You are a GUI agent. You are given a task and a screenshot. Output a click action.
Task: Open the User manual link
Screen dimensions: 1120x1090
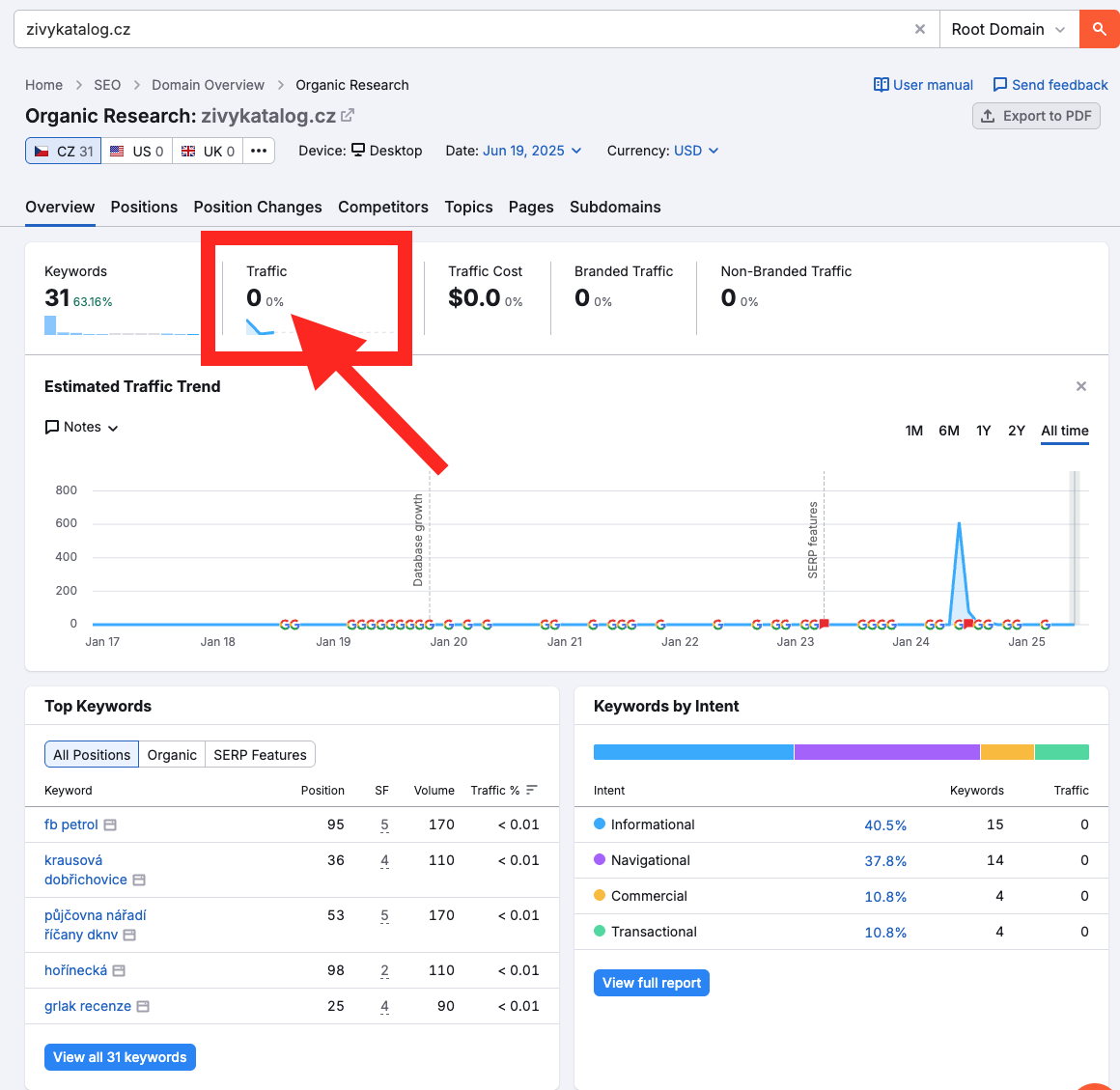click(923, 85)
